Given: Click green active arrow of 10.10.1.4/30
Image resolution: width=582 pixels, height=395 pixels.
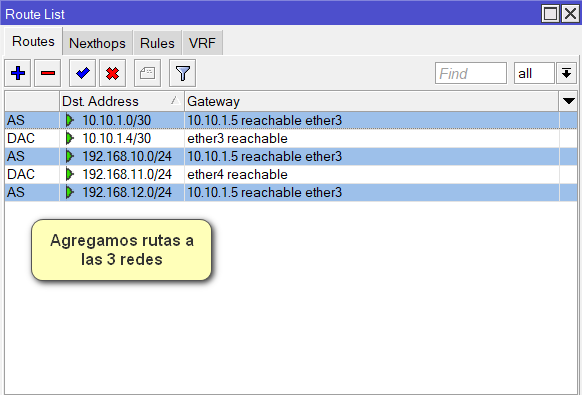Looking at the screenshot, I should [x=69, y=138].
